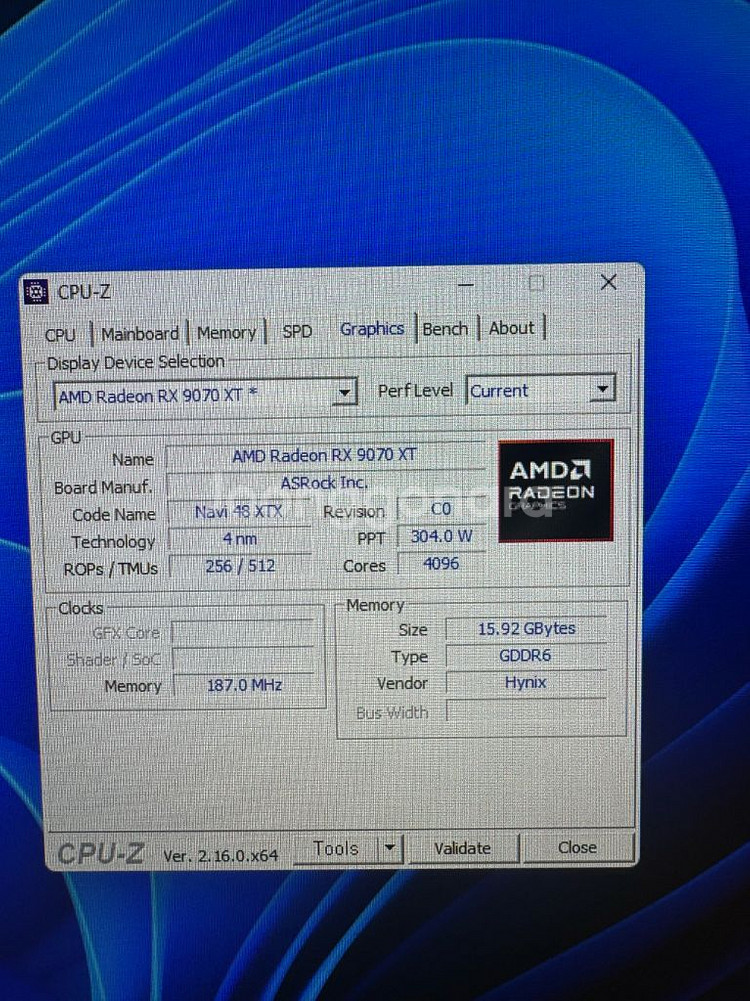Open the CPU tab

[61, 335]
